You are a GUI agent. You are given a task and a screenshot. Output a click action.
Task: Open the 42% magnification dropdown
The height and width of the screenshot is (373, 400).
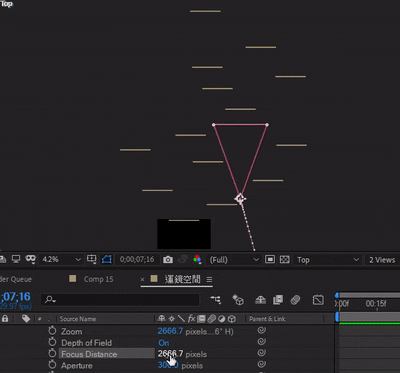point(60,259)
